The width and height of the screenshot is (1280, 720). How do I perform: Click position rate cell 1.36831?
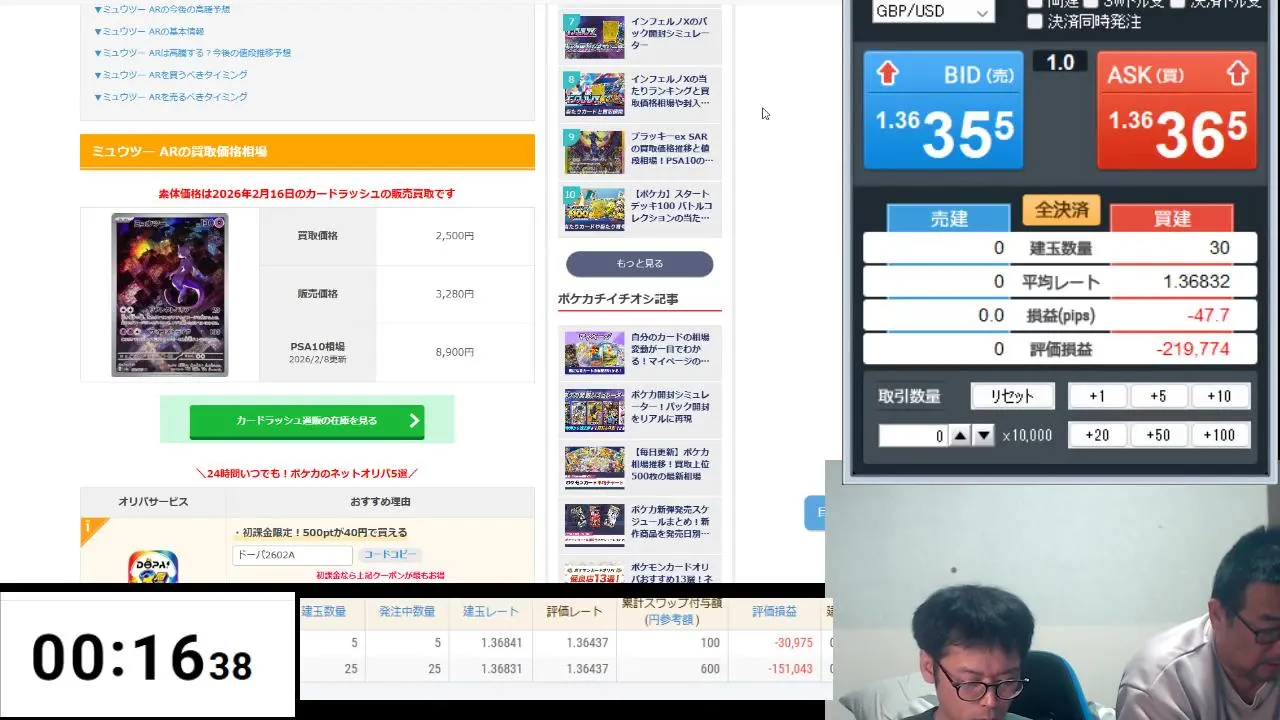pos(501,669)
